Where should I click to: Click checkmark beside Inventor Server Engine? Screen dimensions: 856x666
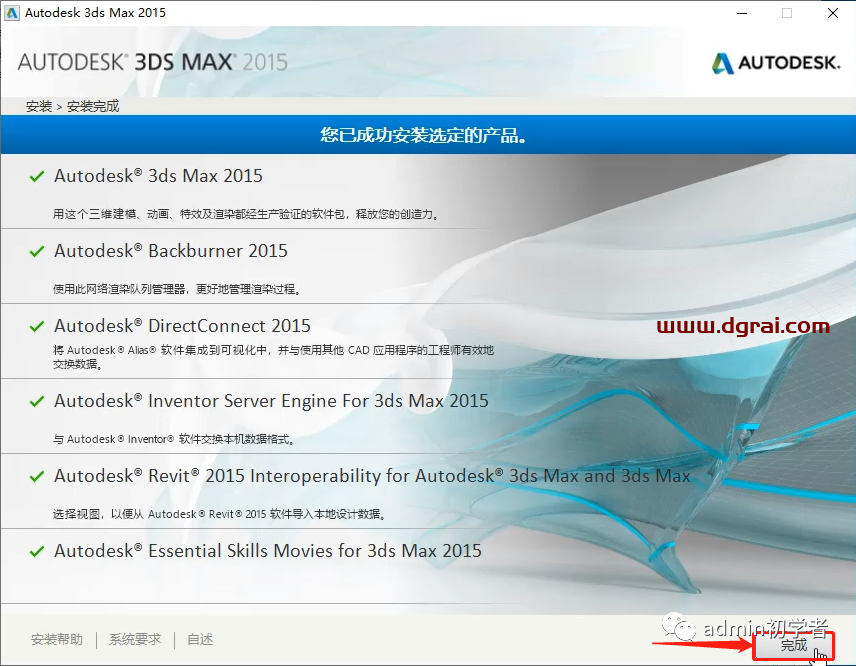pos(37,401)
